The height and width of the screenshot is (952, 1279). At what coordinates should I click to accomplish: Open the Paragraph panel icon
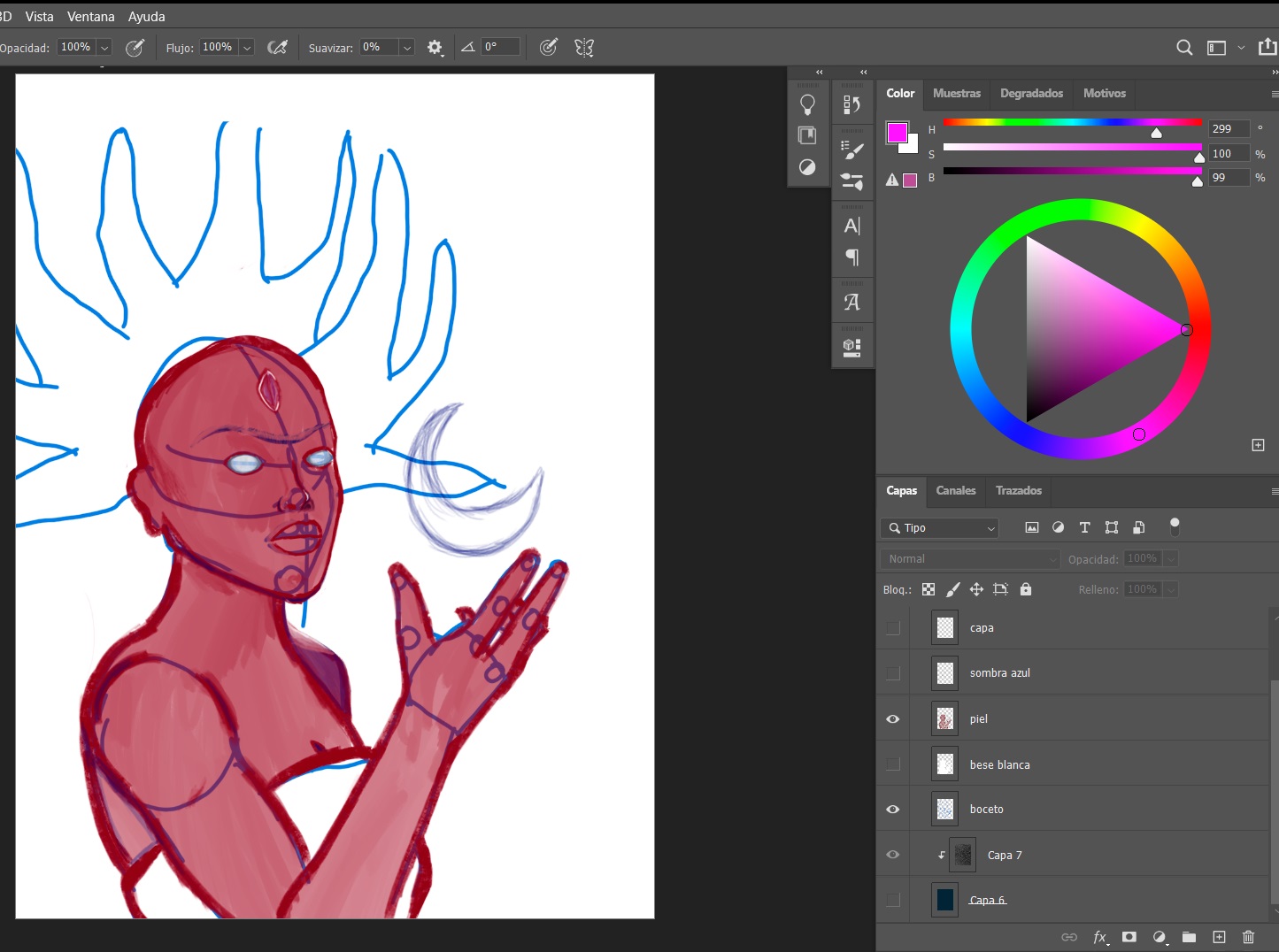852,257
